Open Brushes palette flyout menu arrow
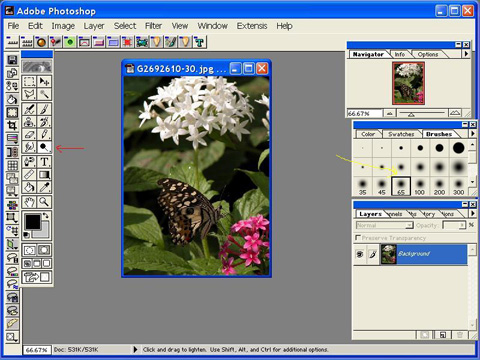The height and width of the screenshot is (360, 480). pos(473,134)
